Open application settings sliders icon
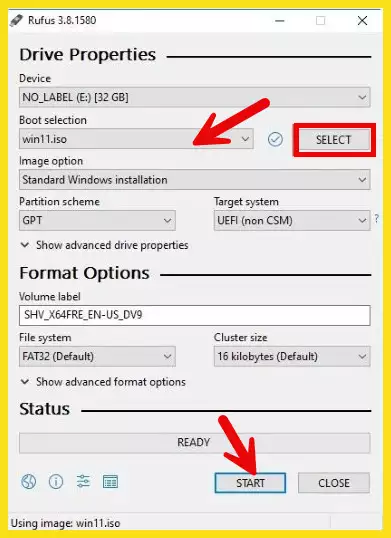 coord(83,482)
